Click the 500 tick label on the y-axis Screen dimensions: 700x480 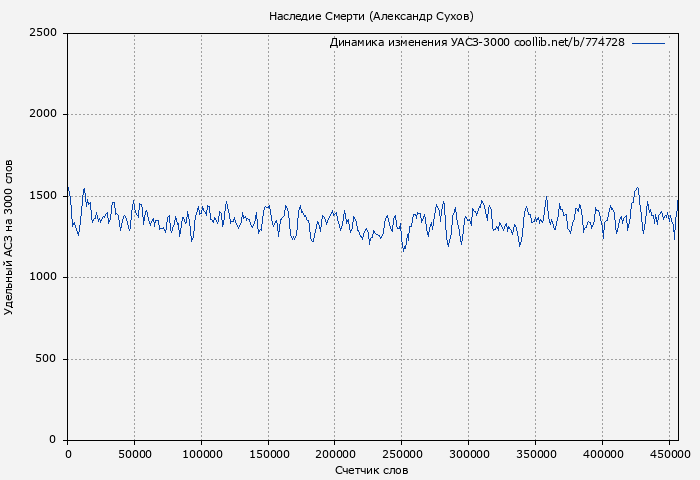46,359
